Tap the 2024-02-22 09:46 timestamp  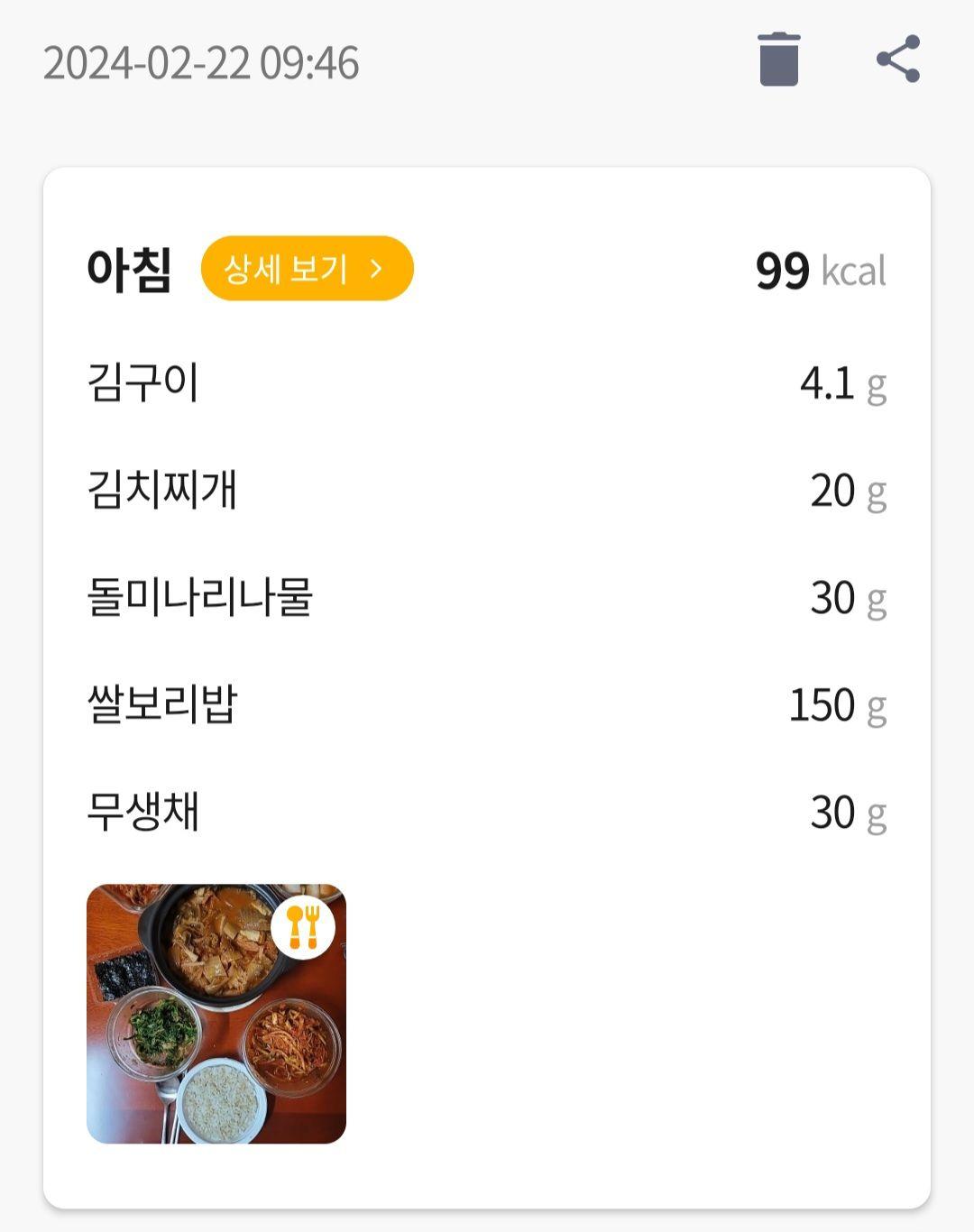(201, 63)
